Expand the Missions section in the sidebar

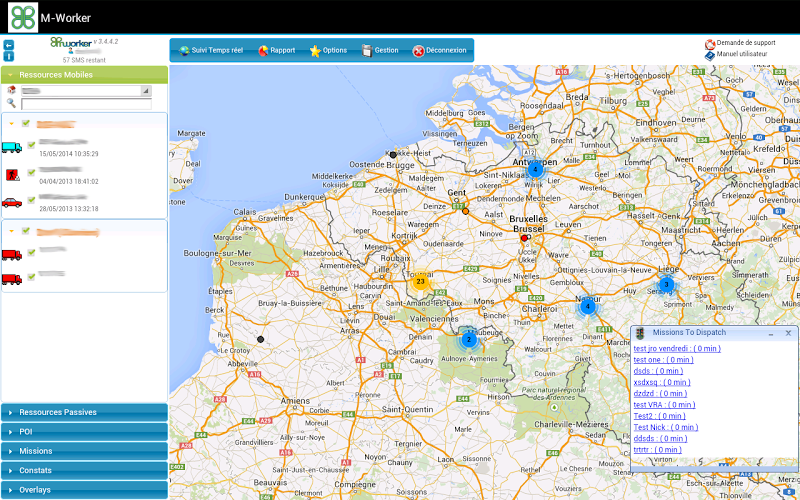tap(84, 451)
